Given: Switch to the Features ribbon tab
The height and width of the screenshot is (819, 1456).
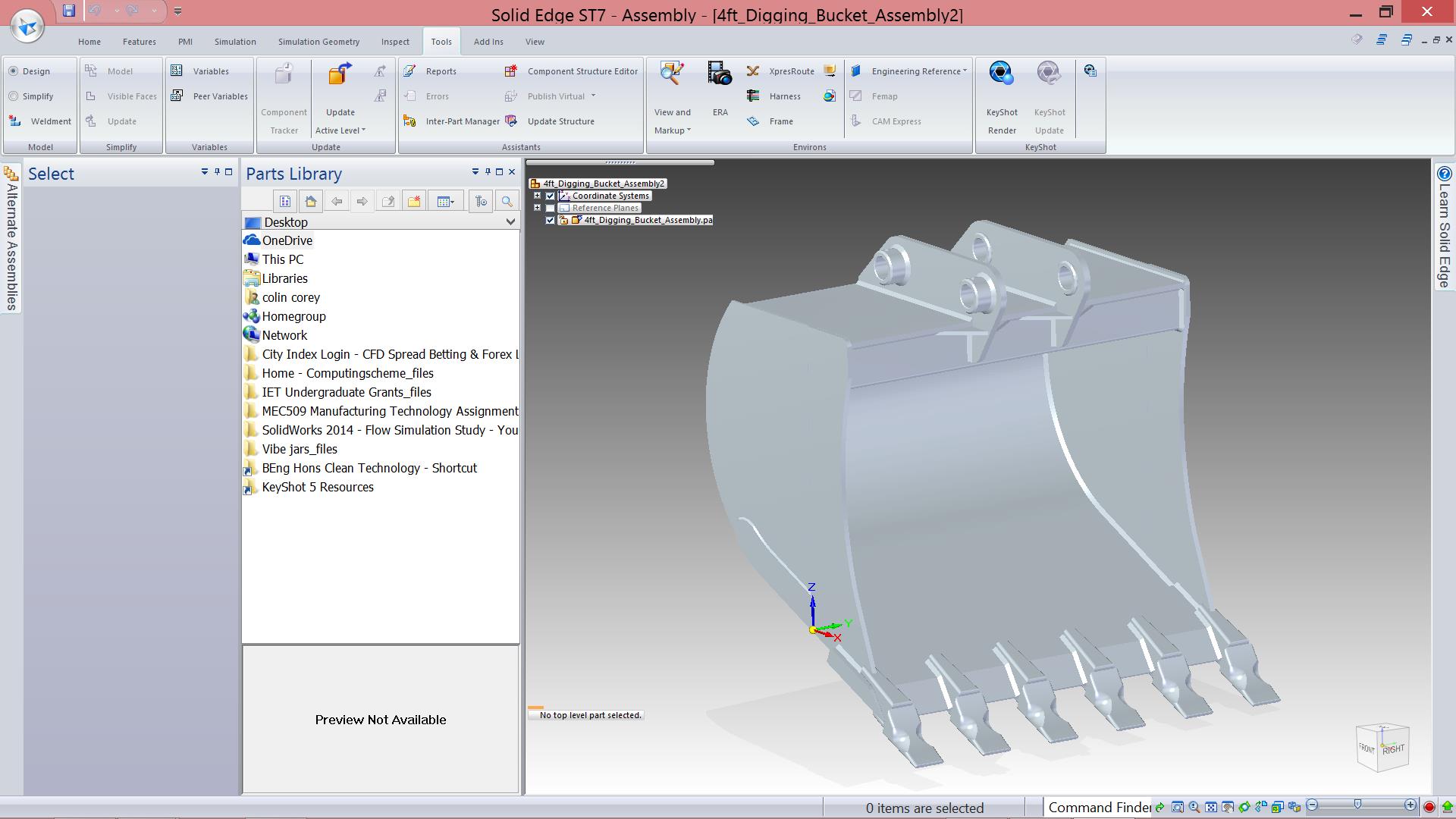Looking at the screenshot, I should [140, 42].
